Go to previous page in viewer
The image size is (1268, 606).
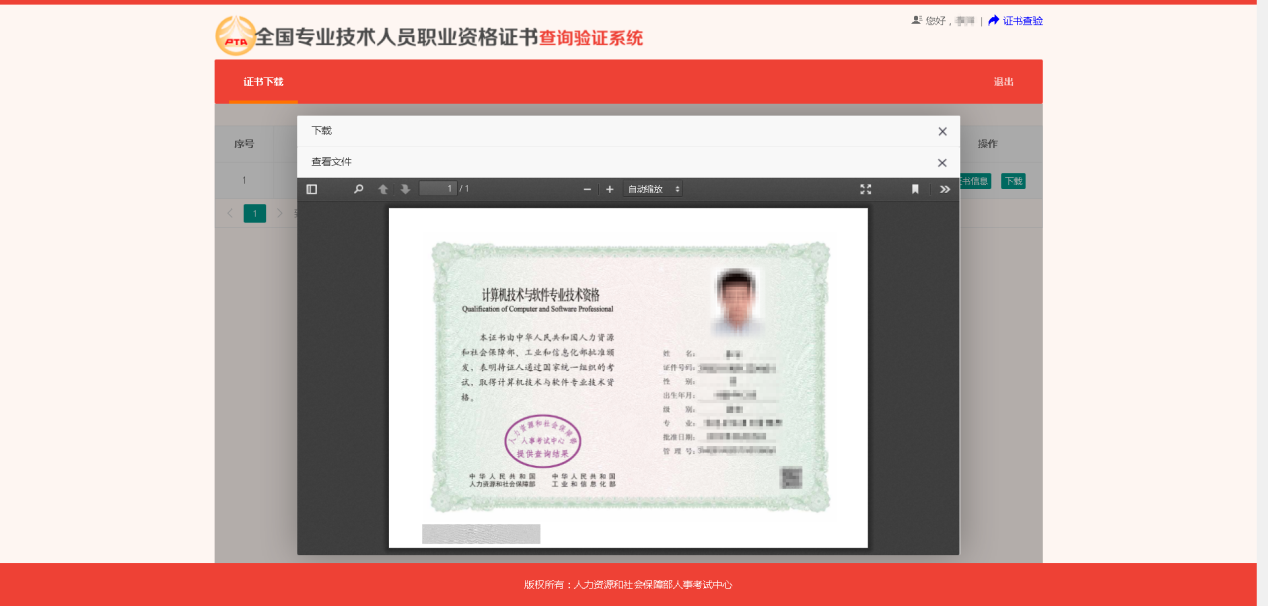pos(383,188)
